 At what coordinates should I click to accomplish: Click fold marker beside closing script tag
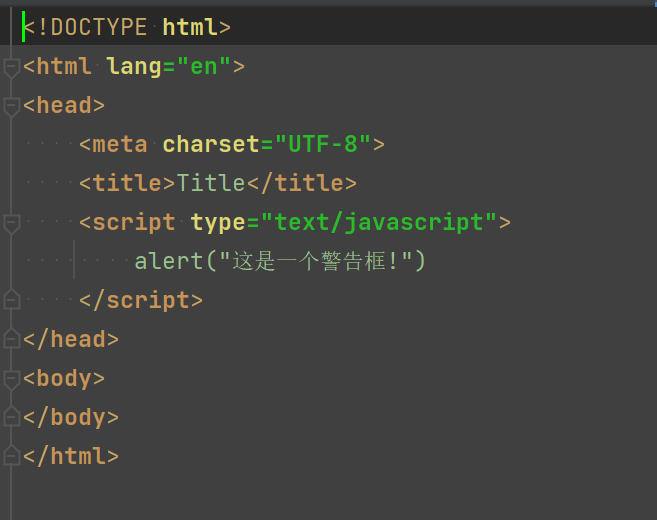[x=11, y=300]
